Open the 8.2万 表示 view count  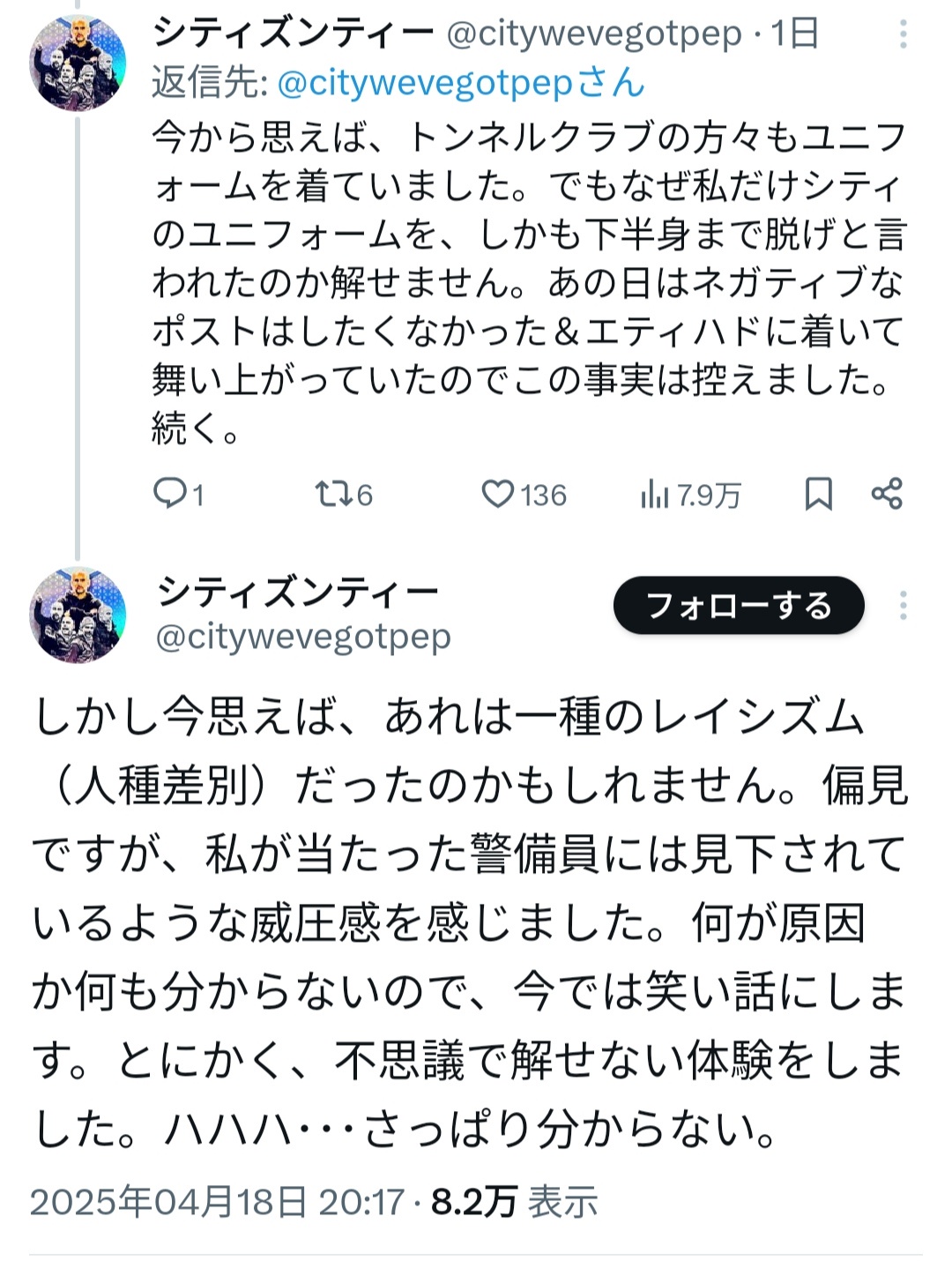pos(515,1202)
